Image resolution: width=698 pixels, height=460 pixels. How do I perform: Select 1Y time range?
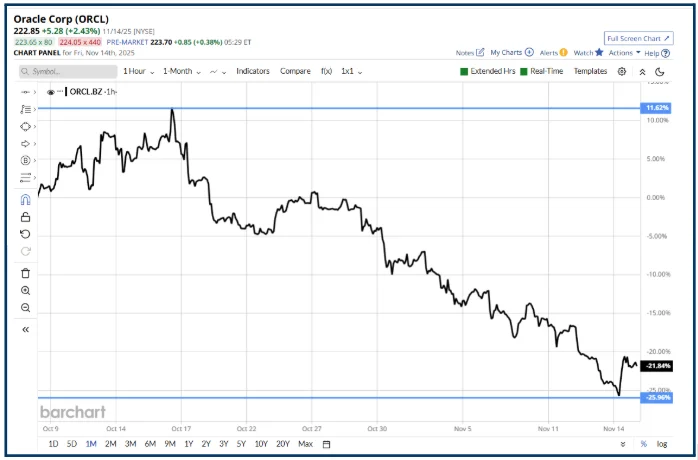coord(189,444)
